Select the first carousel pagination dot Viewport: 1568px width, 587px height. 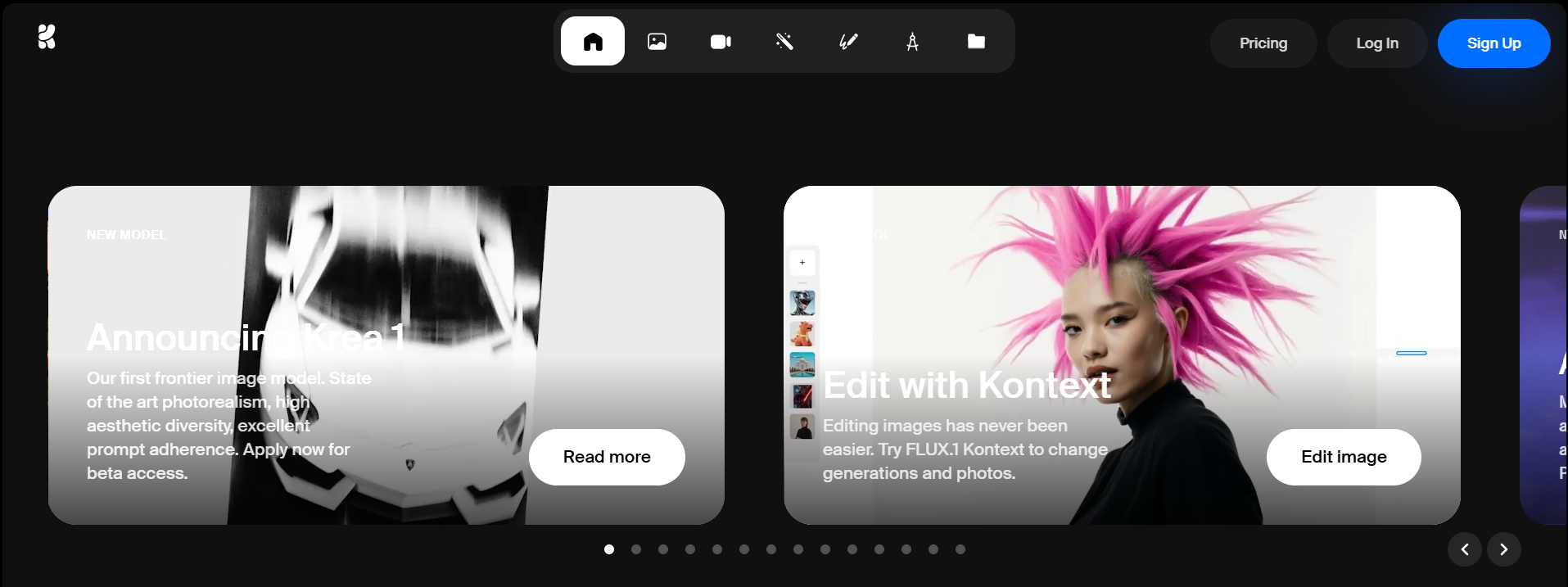[609, 549]
